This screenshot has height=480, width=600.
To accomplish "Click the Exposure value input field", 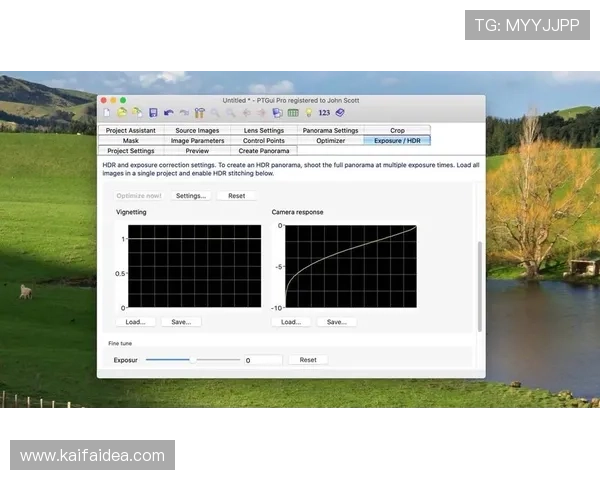I will pos(262,360).
